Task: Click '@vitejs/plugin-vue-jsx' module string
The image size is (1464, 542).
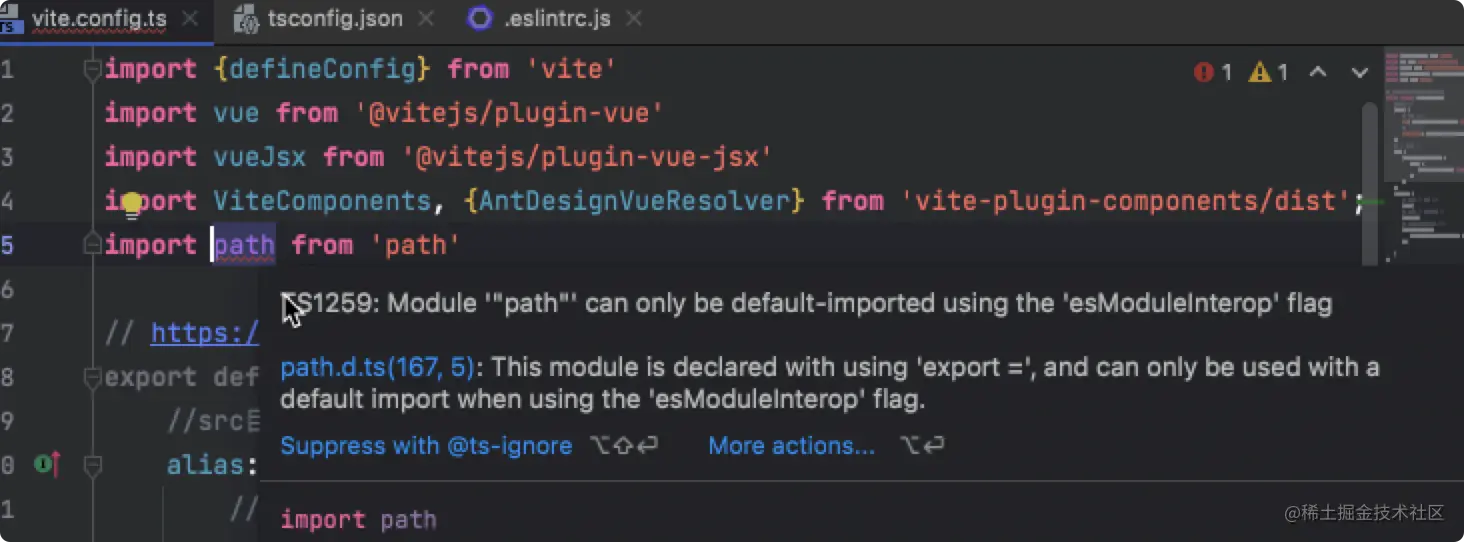Action: pos(587,157)
